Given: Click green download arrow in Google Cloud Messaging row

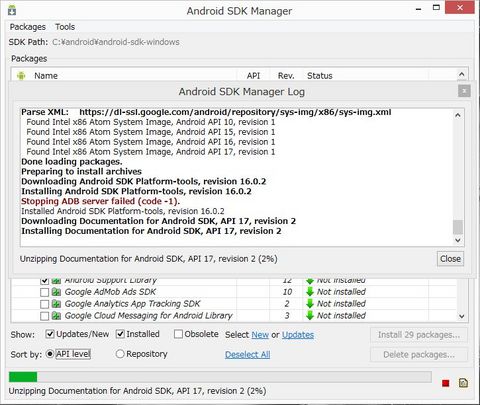Looking at the screenshot, I should pyautogui.click(x=310, y=315).
